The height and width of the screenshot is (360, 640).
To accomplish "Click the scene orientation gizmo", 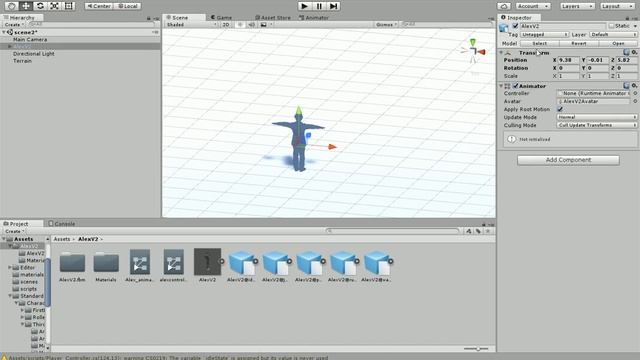I will click(473, 51).
